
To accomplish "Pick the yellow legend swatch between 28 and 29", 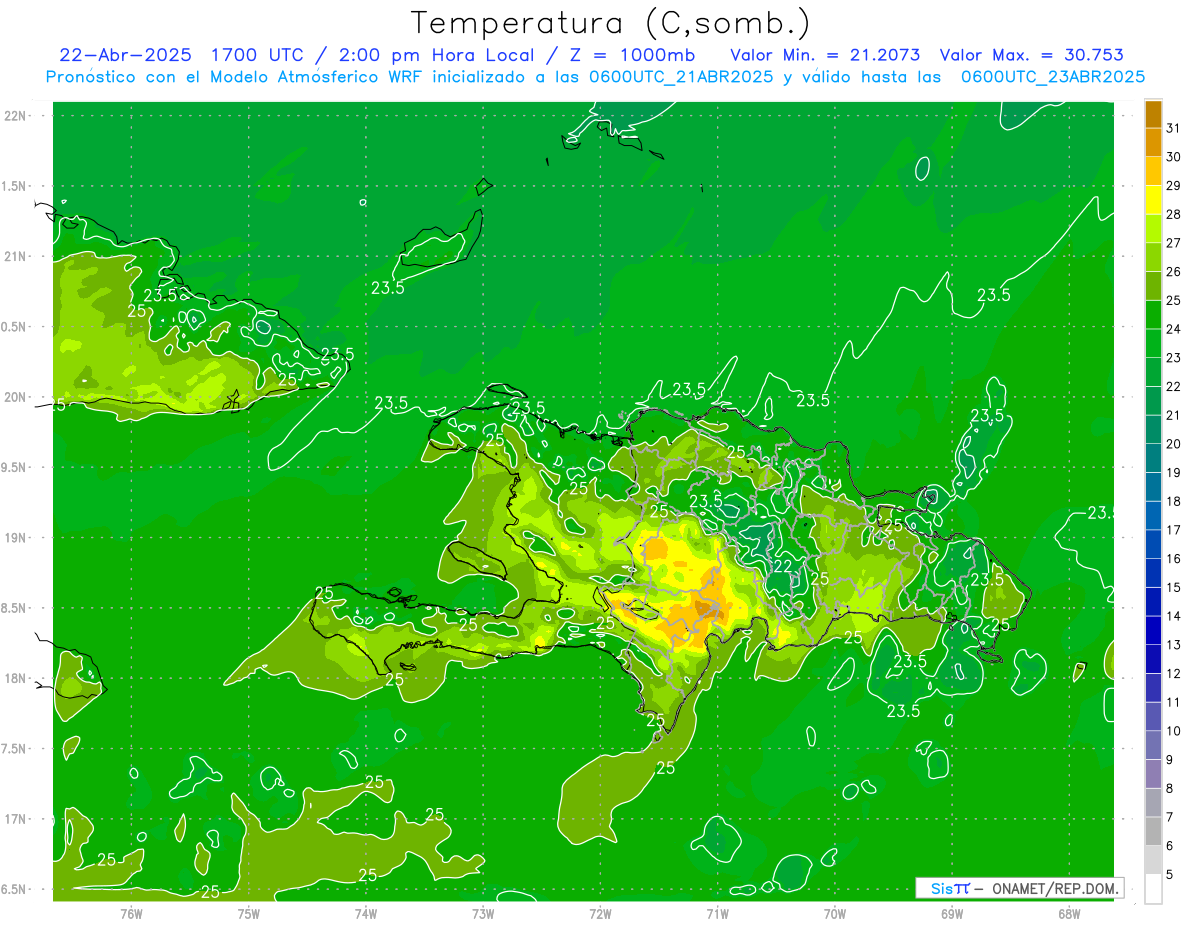I will click(1153, 200).
